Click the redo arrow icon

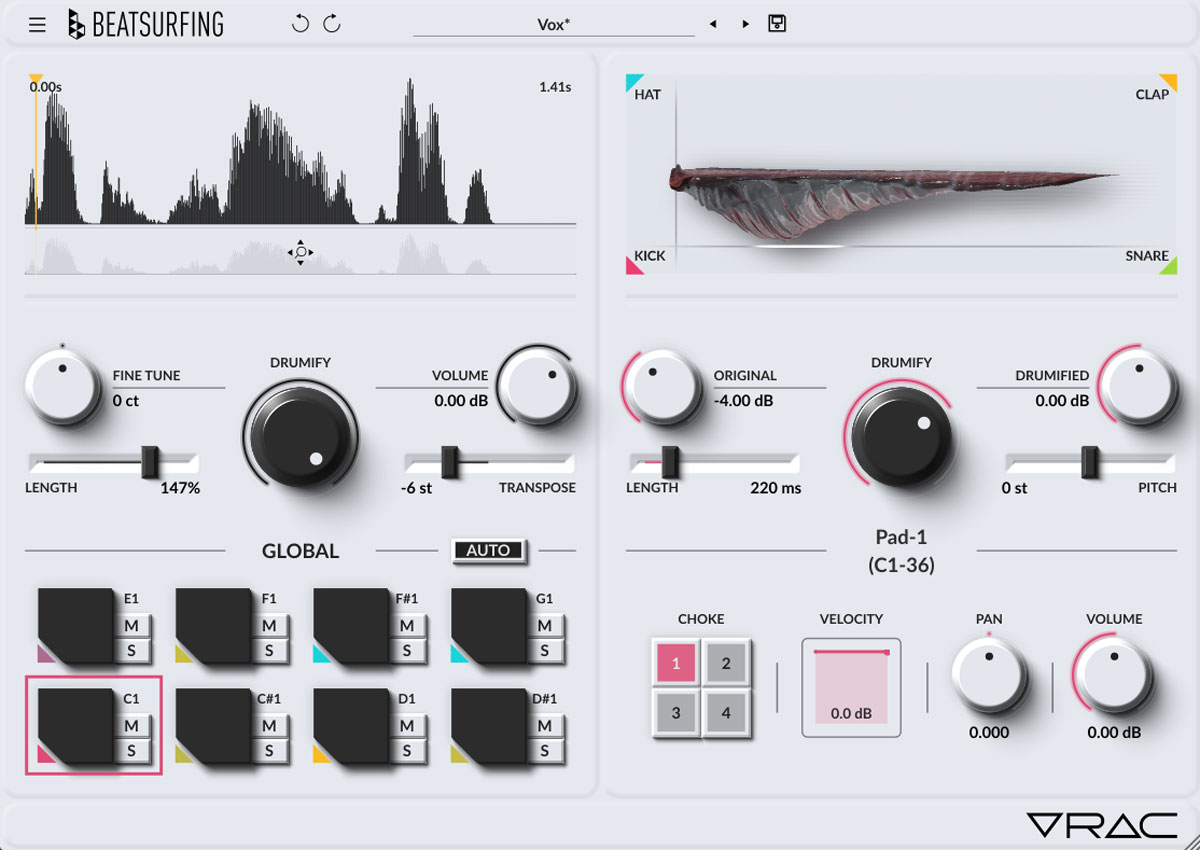pos(332,24)
